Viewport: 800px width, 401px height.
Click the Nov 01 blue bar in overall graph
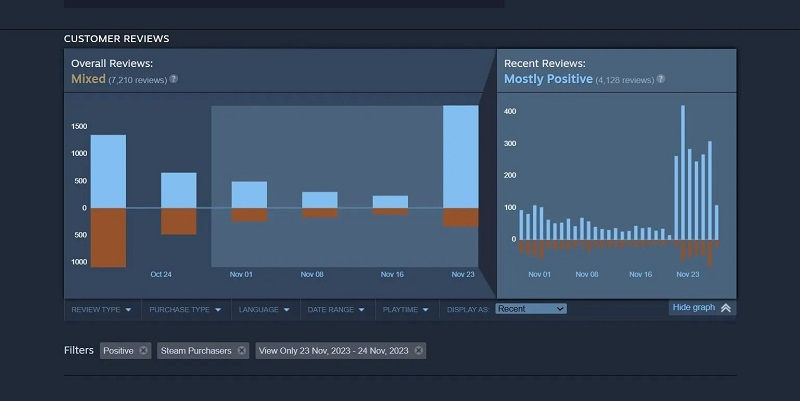pos(249,194)
